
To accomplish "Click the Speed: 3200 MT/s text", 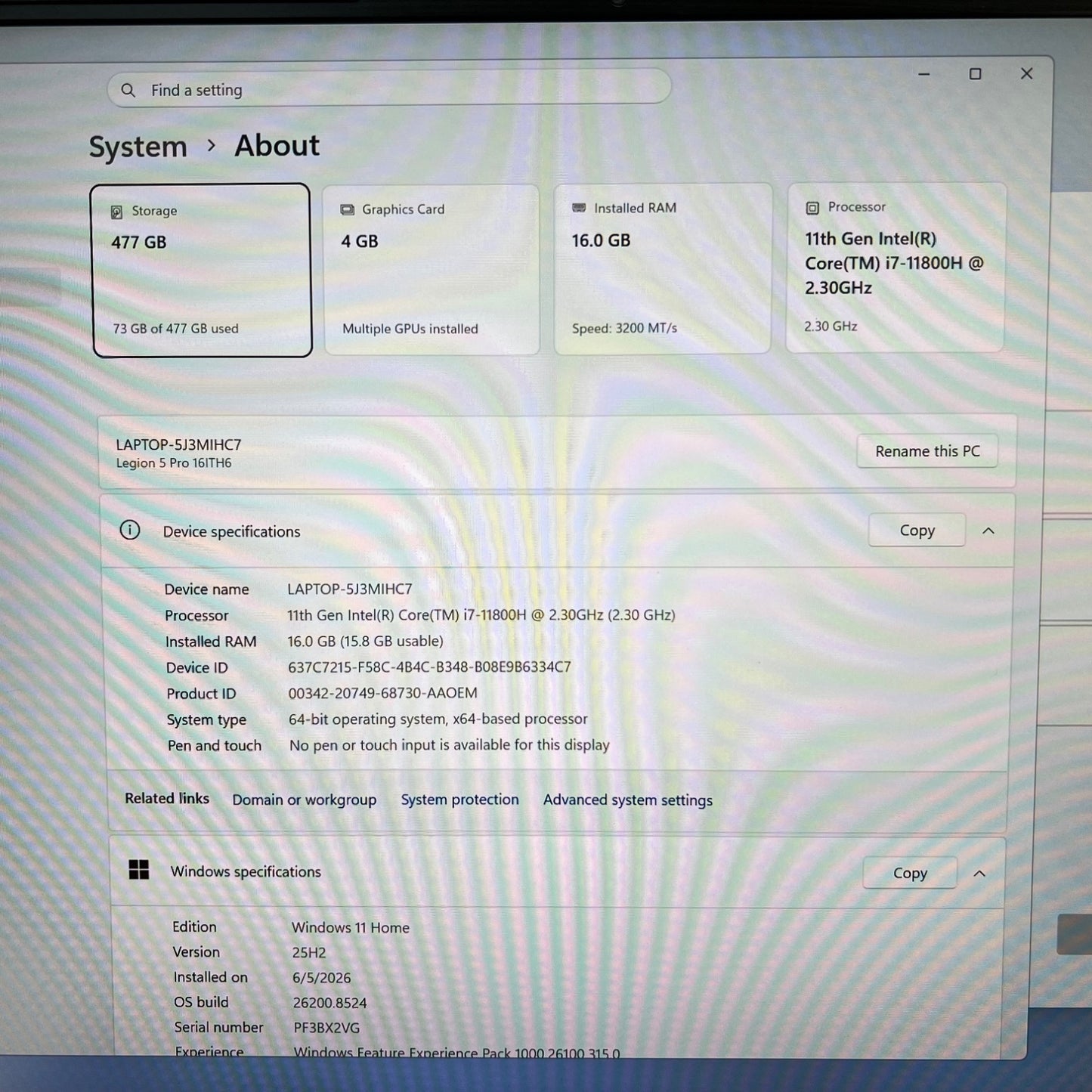I will click(624, 328).
